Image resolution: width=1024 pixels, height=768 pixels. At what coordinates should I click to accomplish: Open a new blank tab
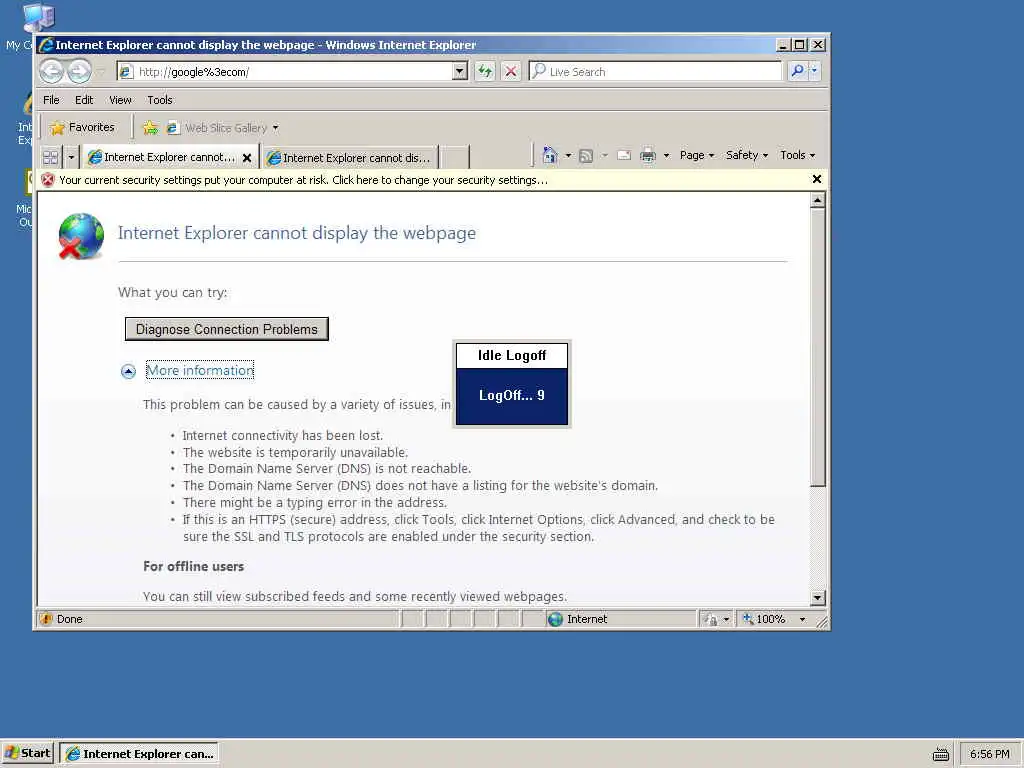click(455, 157)
